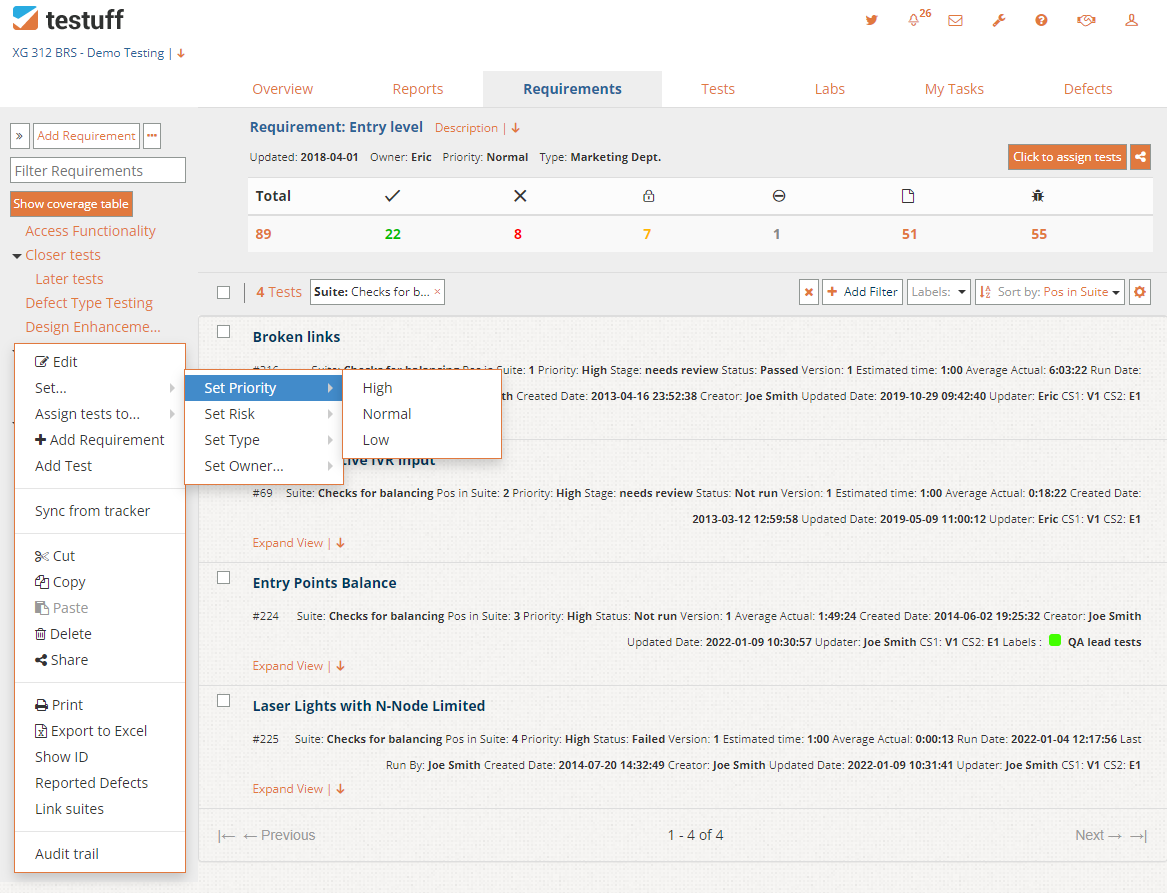Open Set Risk submenu

pyautogui.click(x=263, y=414)
